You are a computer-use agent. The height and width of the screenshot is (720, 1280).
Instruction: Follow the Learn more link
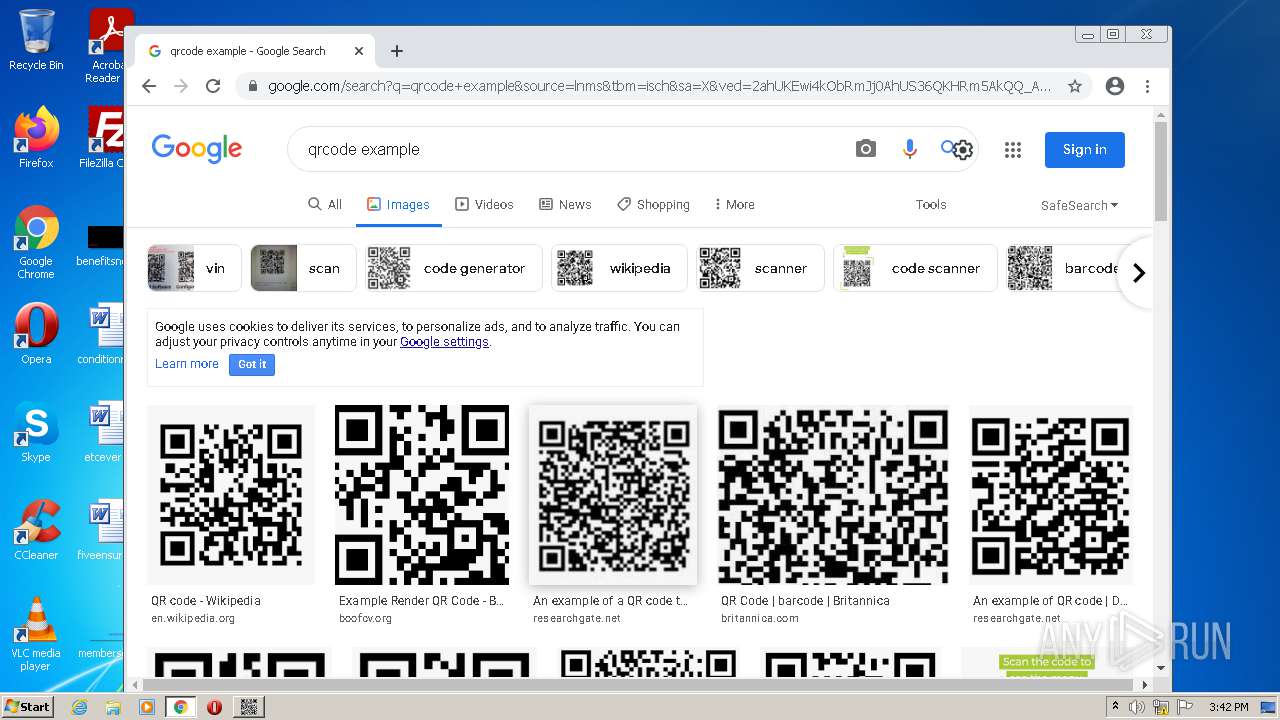pos(187,364)
